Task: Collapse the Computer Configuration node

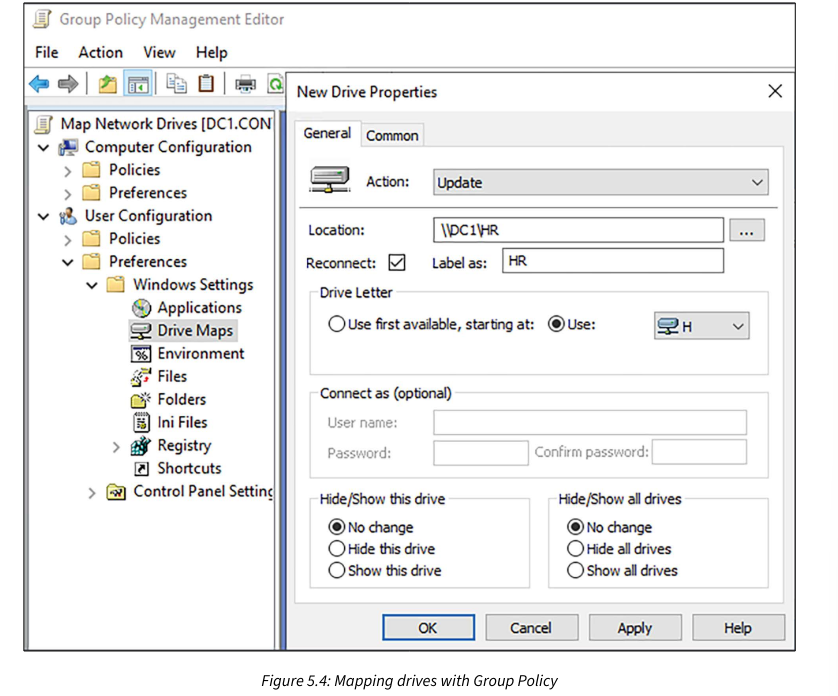Action: click(x=43, y=148)
